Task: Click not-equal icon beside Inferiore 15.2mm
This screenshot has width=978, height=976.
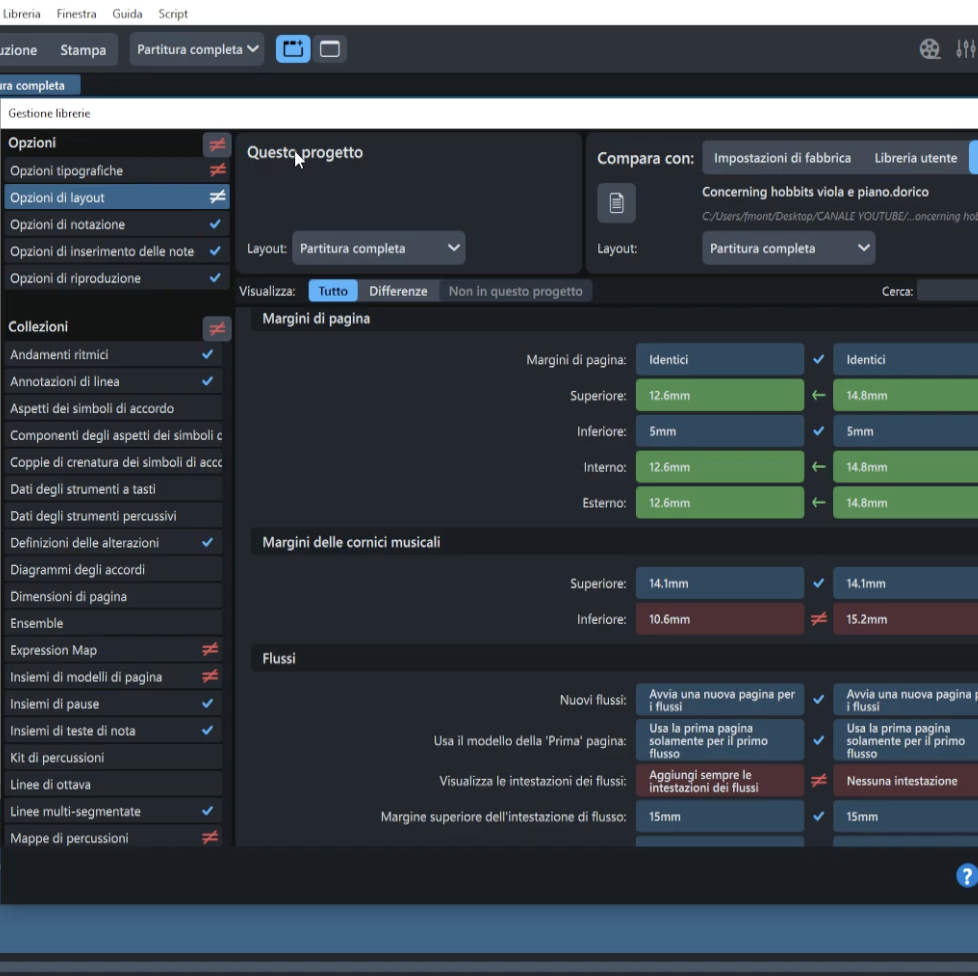Action: click(818, 620)
